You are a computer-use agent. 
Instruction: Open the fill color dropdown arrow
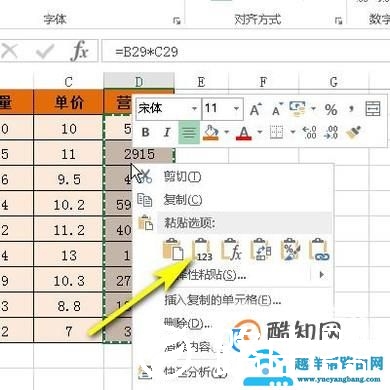point(226,132)
